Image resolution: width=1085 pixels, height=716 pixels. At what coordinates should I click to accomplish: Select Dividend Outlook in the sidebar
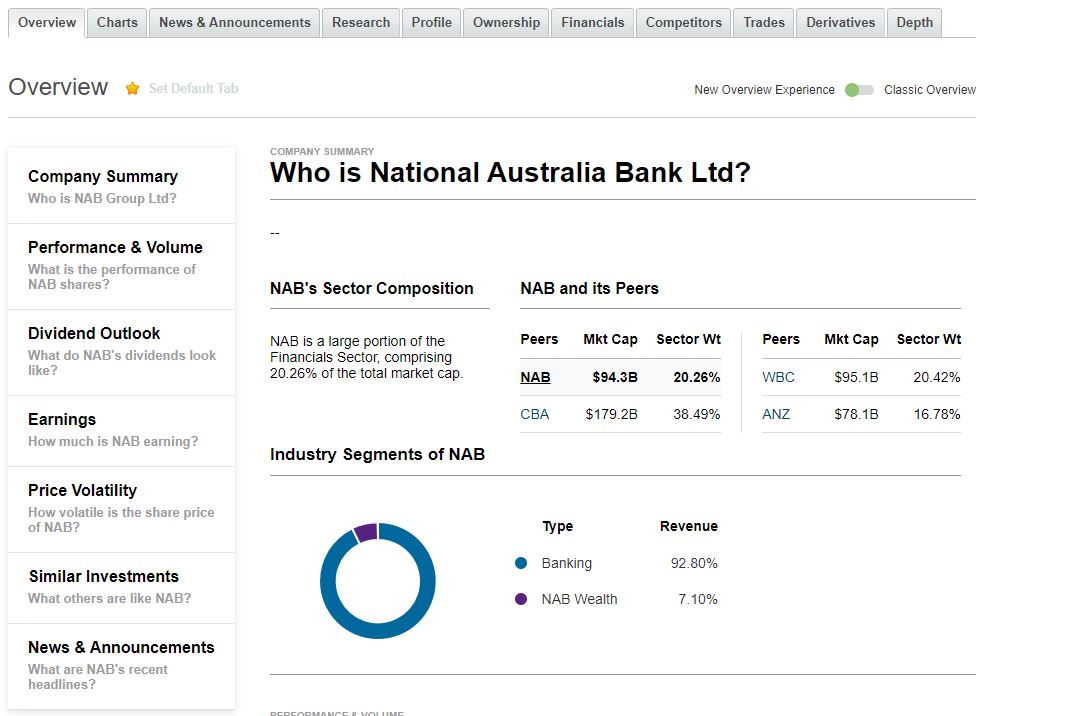point(122,353)
